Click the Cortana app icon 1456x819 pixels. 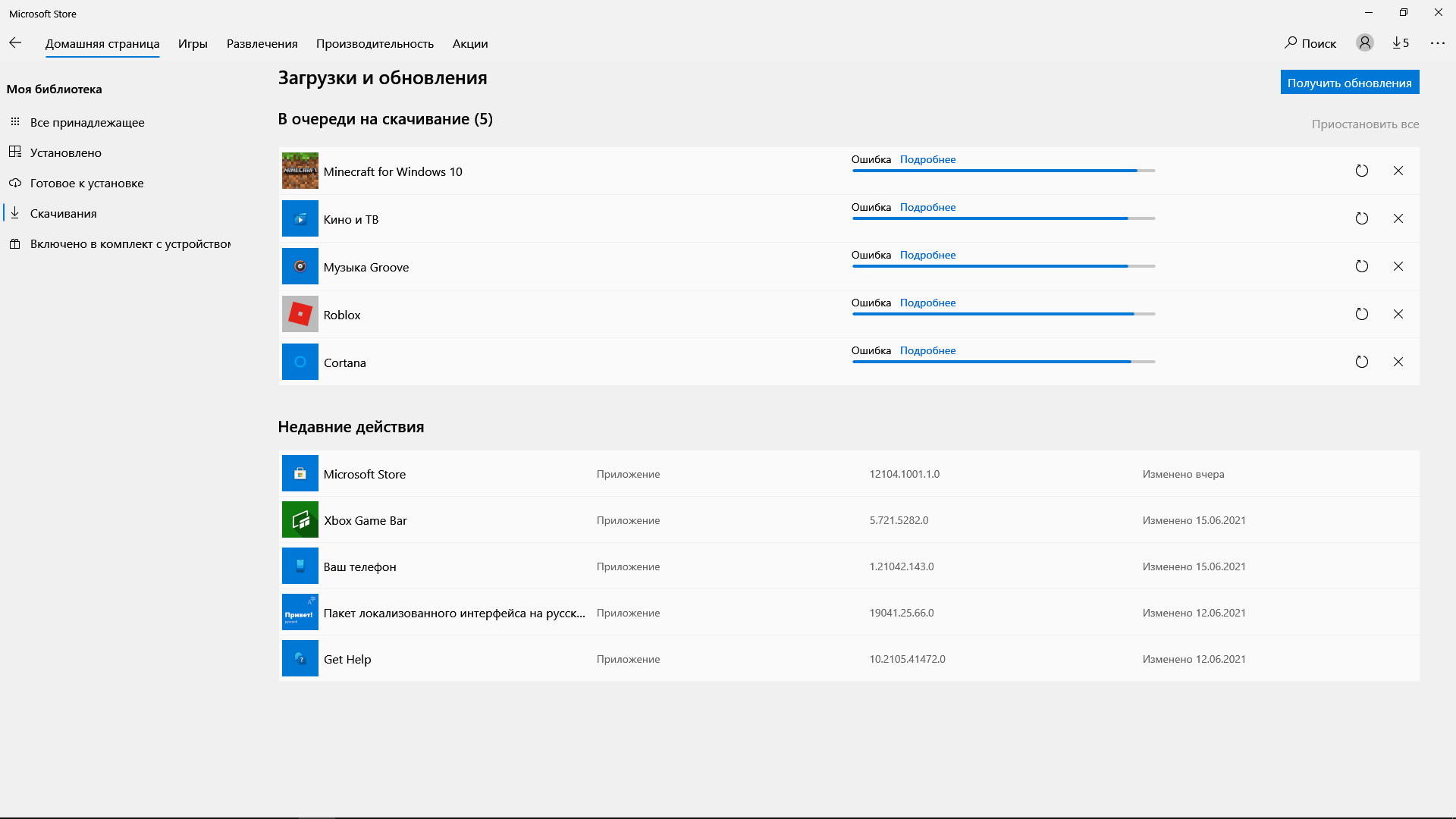click(300, 362)
